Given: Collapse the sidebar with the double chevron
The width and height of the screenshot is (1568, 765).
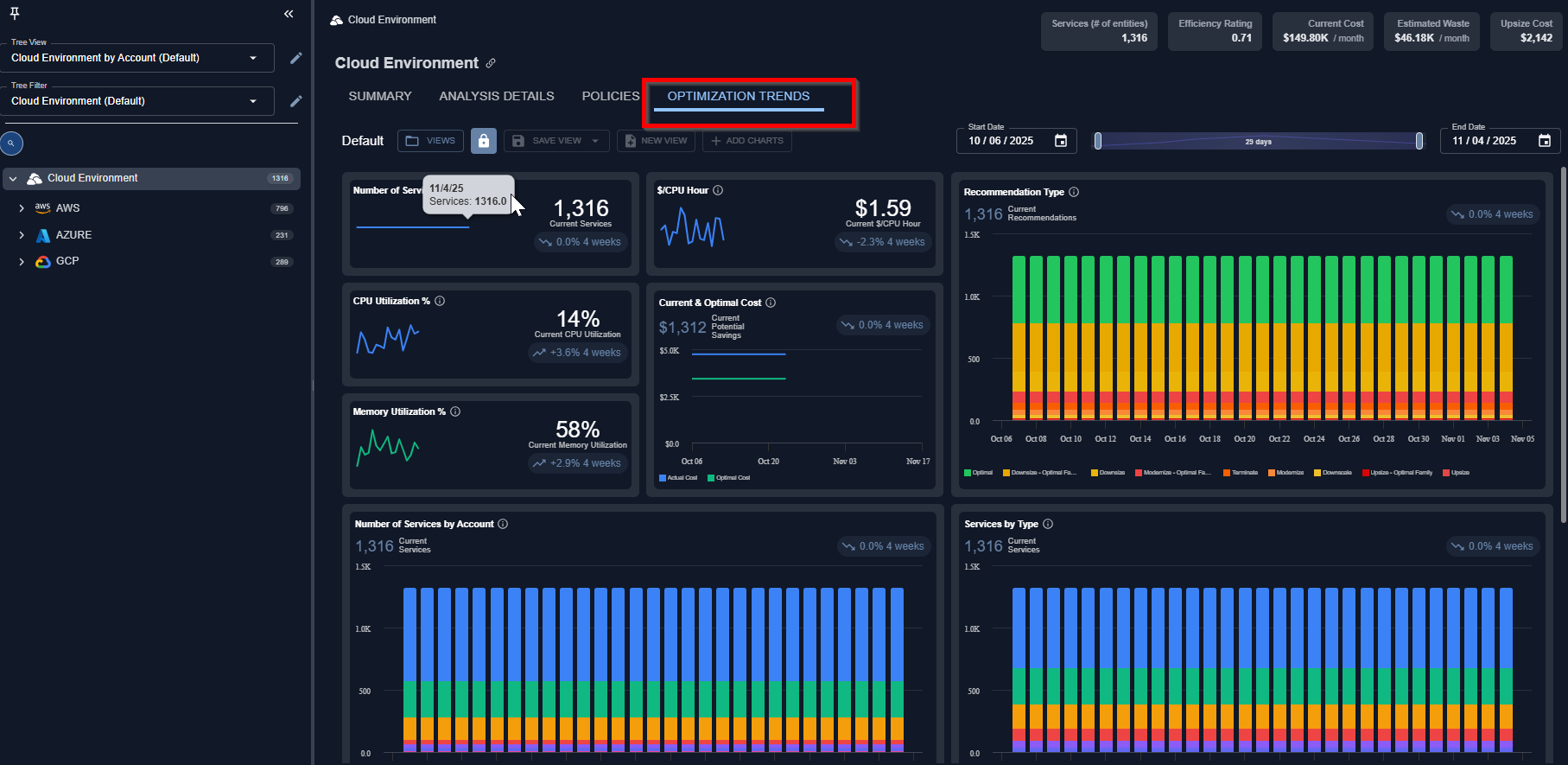Looking at the screenshot, I should (x=289, y=14).
